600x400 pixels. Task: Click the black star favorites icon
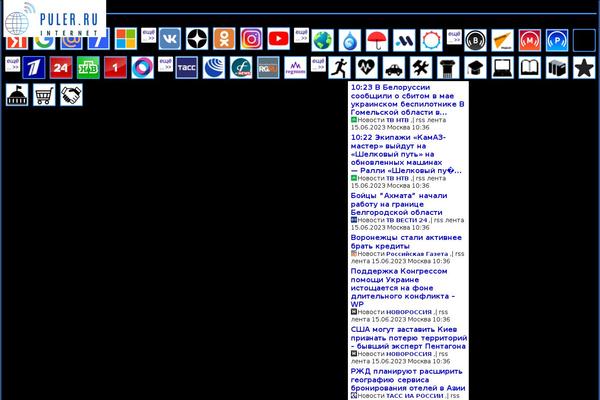point(584,68)
